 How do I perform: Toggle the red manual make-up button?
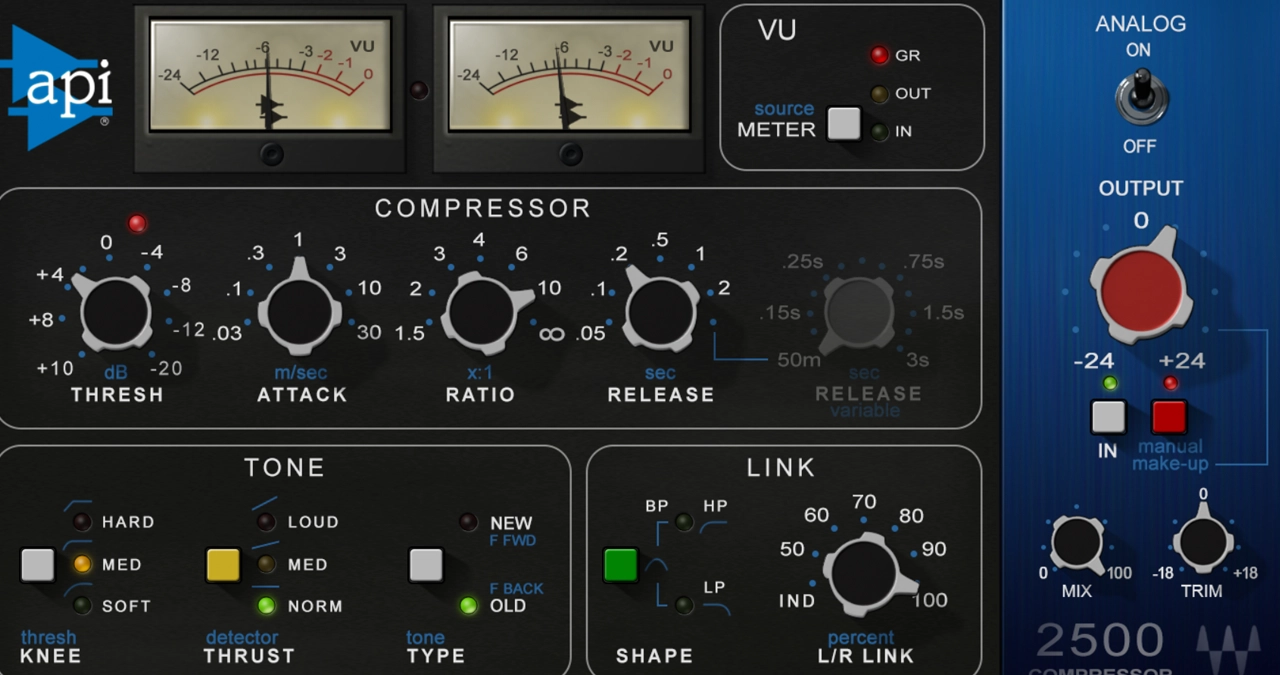pos(1169,416)
